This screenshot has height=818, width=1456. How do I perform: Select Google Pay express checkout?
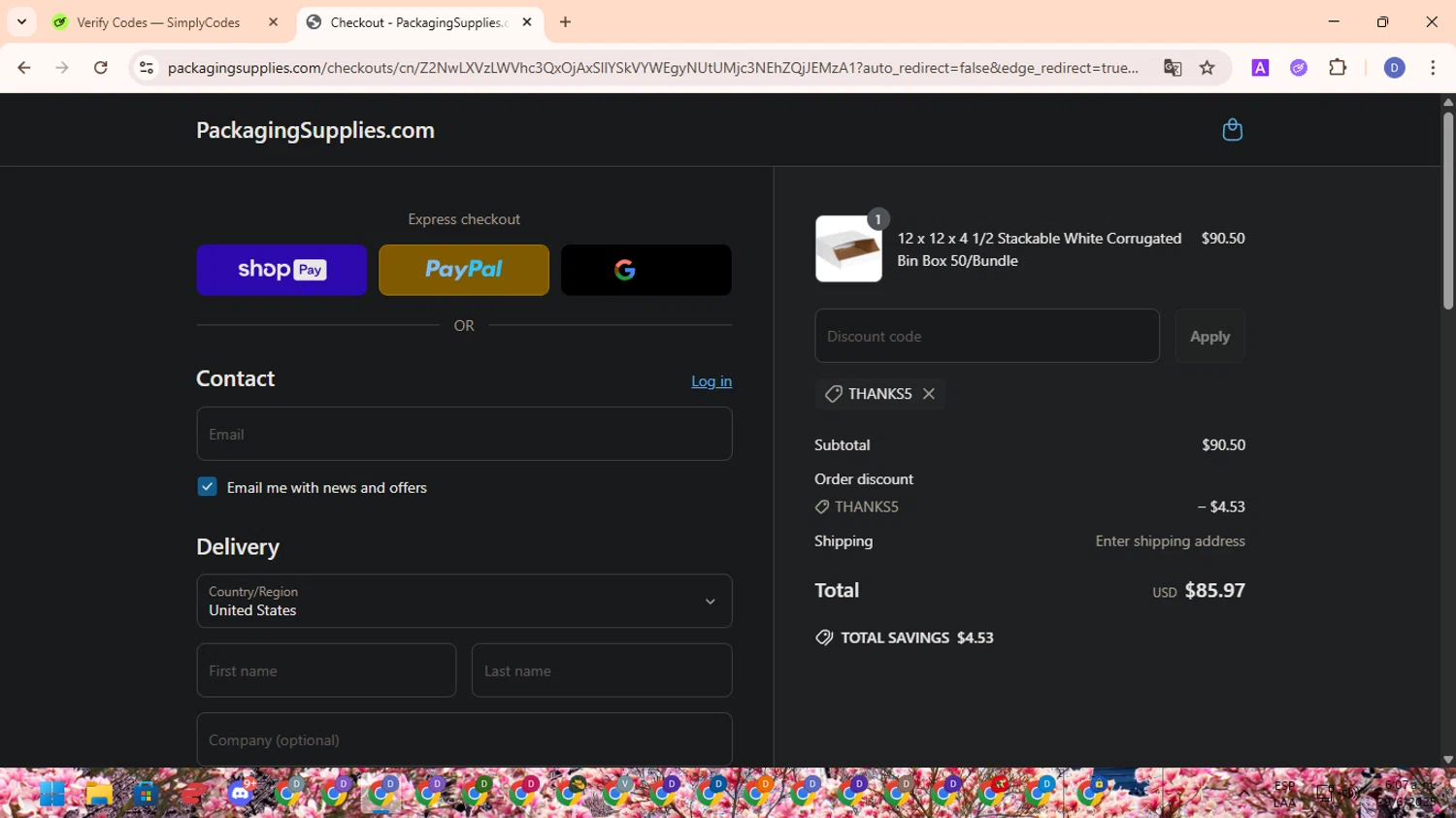tap(646, 270)
